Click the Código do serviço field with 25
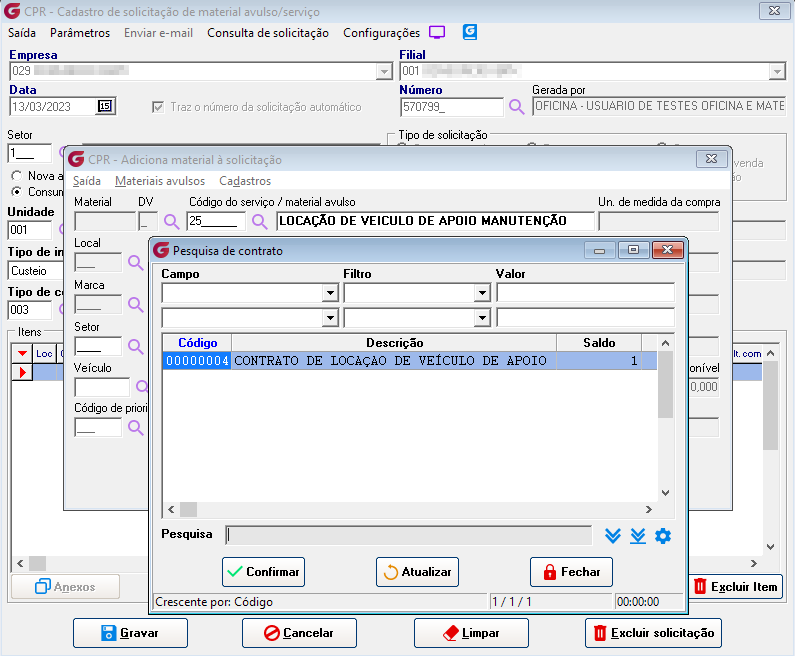Viewport: 795px width, 656px height. coord(216,221)
